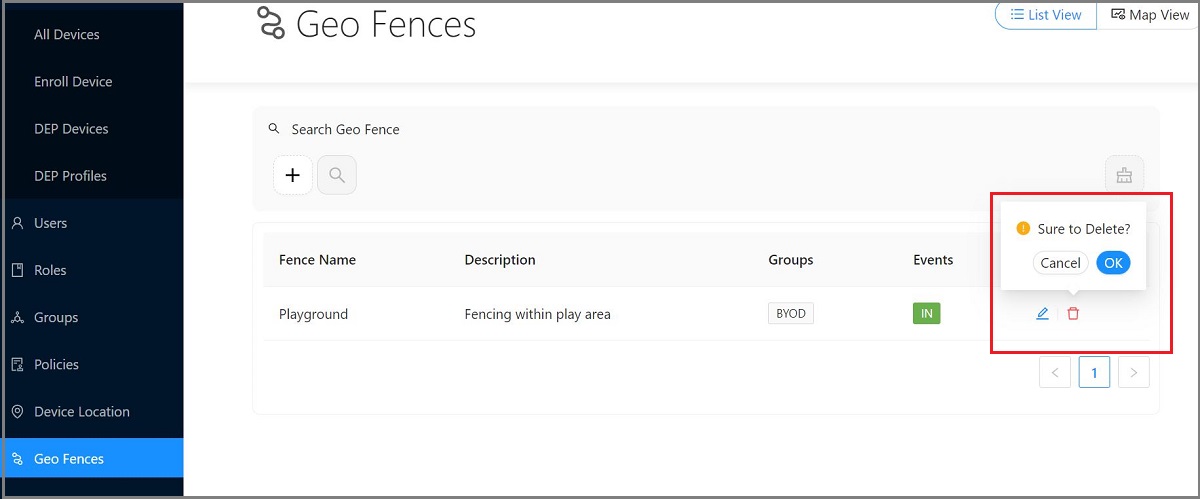The height and width of the screenshot is (499, 1200).
Task: Go to Policies in the sidebar
Action: point(56,364)
